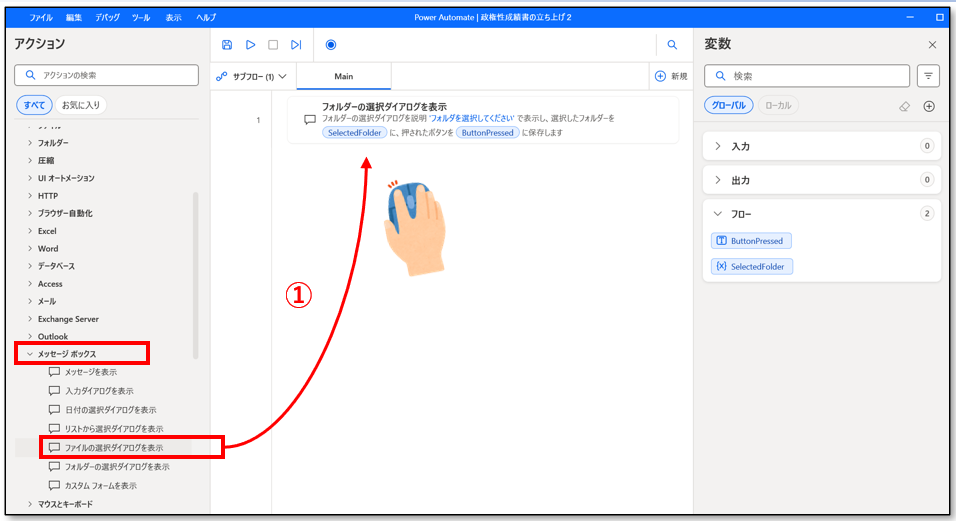Expand the 入力 variables section
Viewport: 956px width, 521px height.
coord(740,146)
